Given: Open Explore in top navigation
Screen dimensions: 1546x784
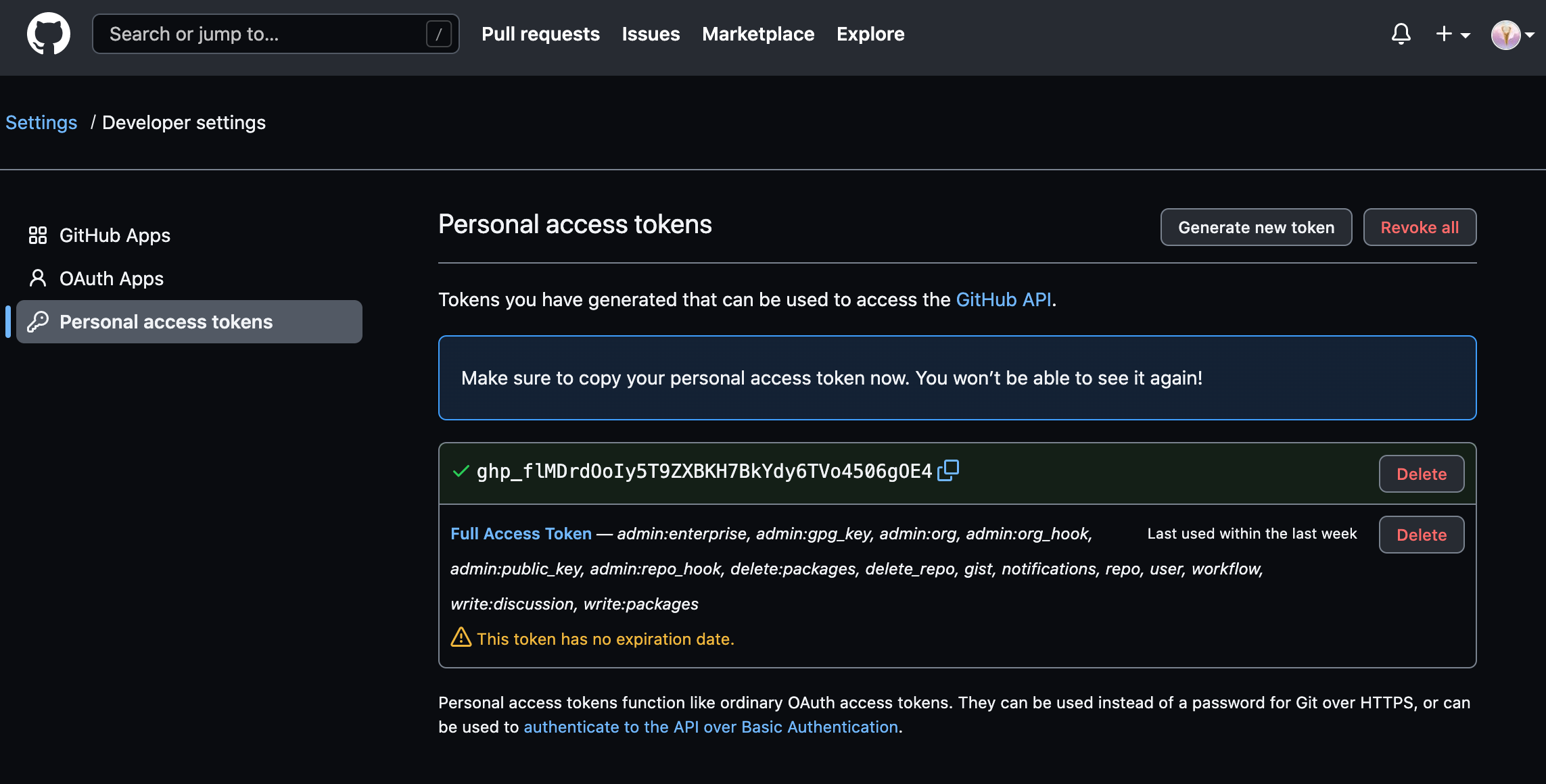Looking at the screenshot, I should click(870, 34).
